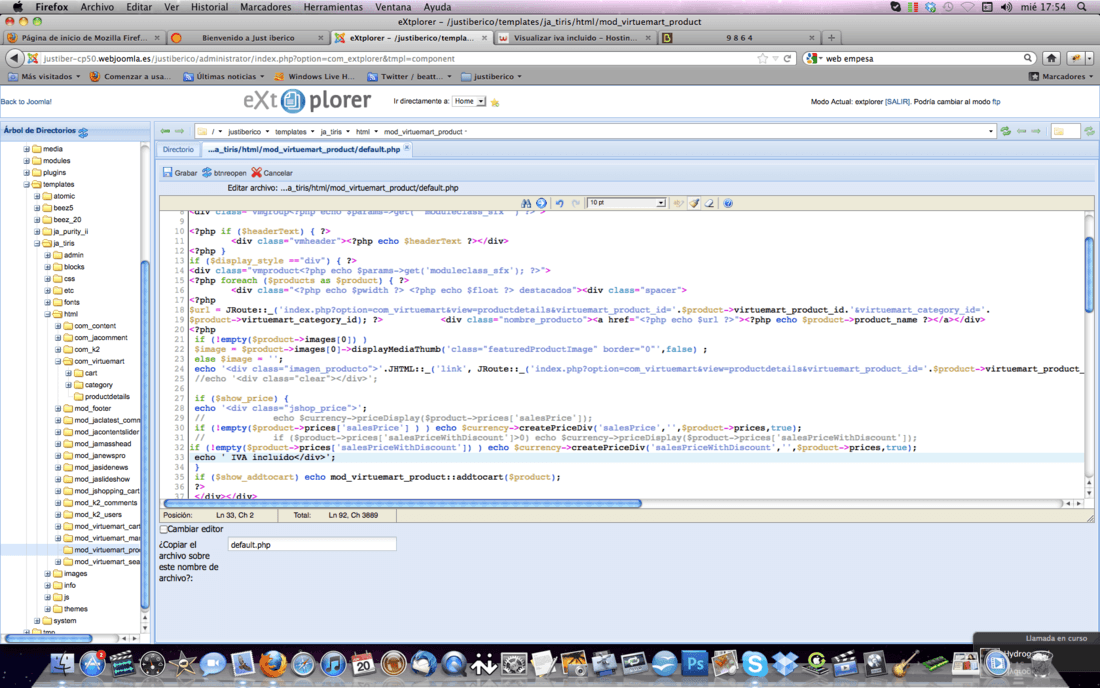
Task: Collapse the ja_tiris folder node
Action: click(x=37, y=243)
